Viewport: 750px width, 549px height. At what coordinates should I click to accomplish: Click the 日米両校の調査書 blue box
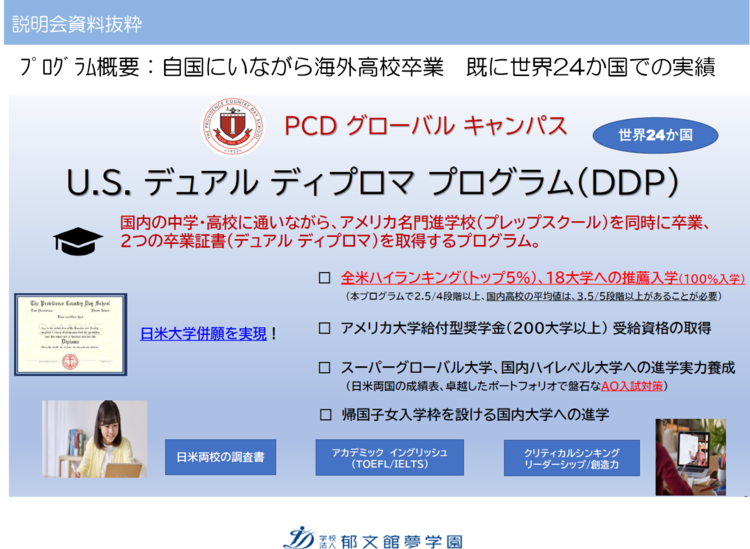point(220,457)
